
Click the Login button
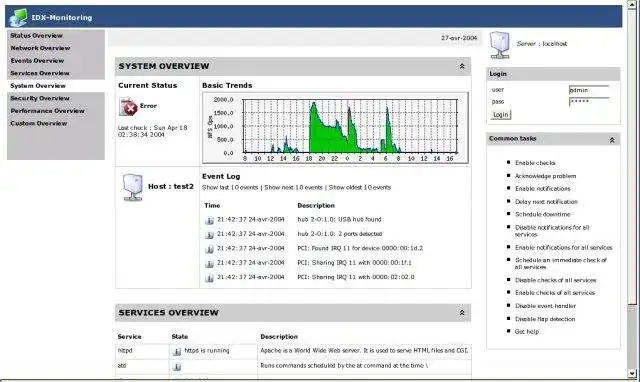500,115
